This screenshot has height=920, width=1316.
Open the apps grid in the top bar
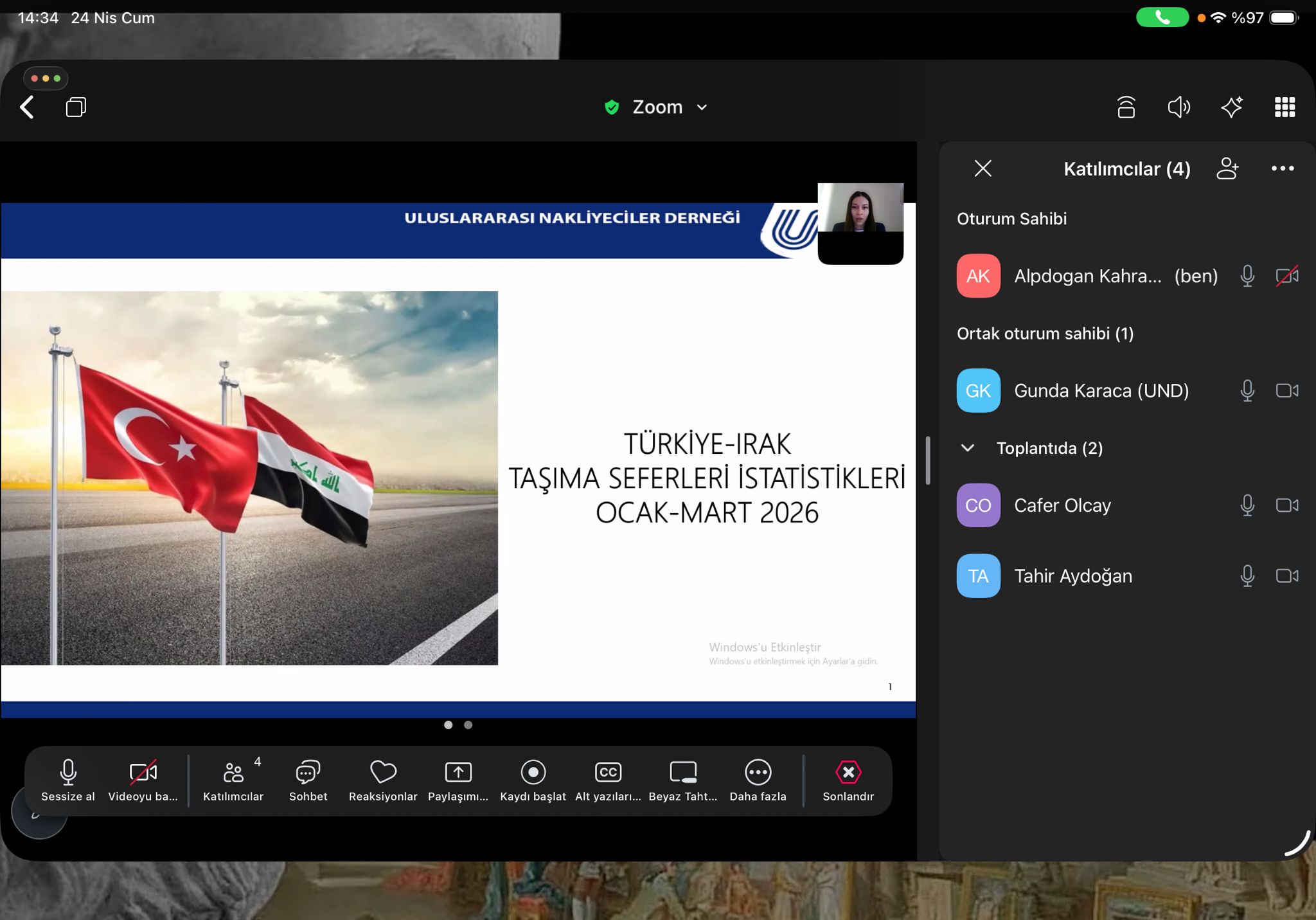click(x=1285, y=107)
